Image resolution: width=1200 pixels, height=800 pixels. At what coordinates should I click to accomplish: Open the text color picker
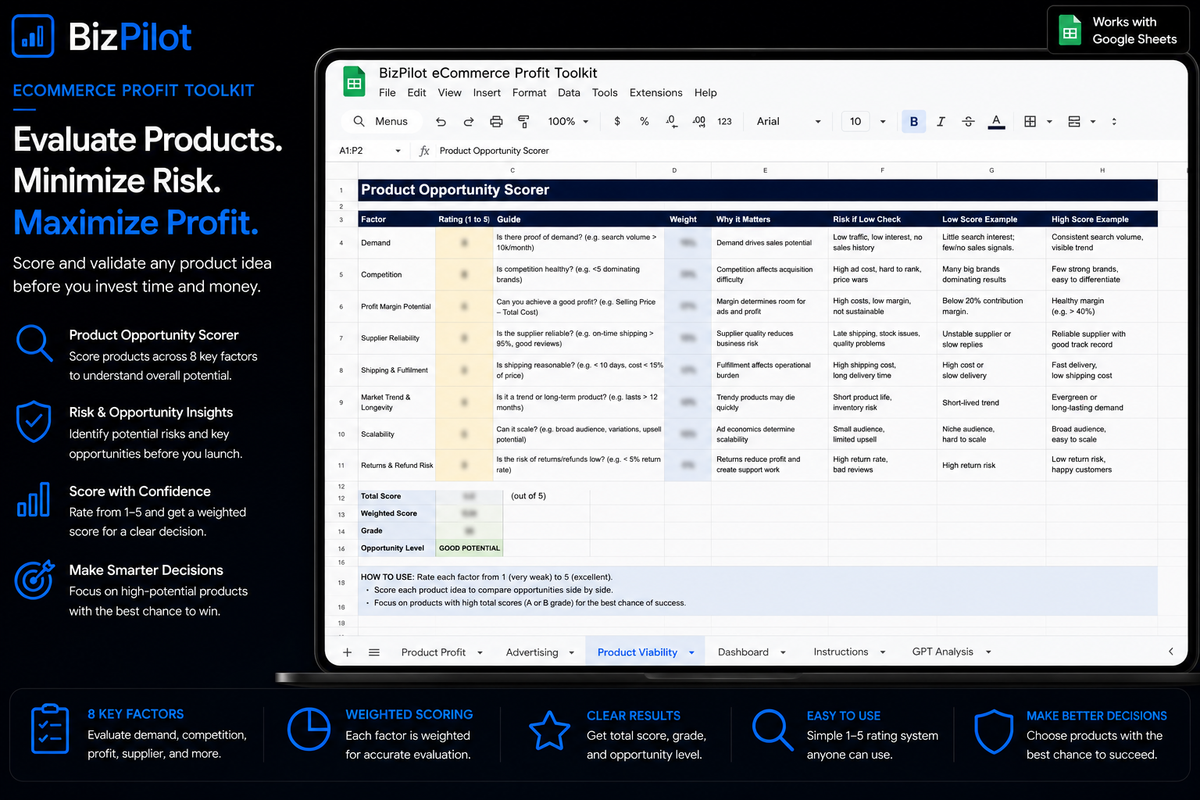pyautogui.click(x=996, y=122)
